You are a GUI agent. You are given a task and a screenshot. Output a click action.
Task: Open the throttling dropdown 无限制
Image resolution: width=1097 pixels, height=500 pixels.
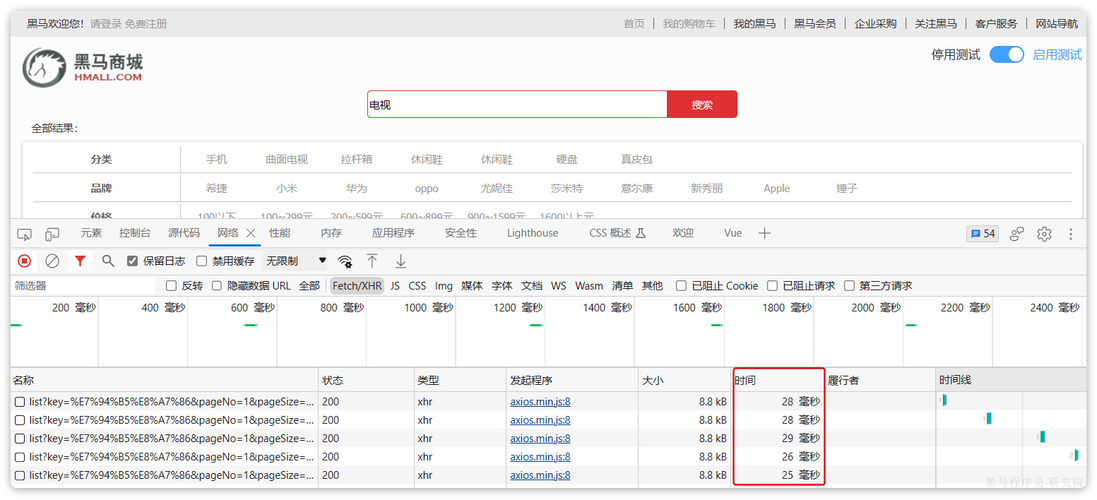[x=295, y=261]
